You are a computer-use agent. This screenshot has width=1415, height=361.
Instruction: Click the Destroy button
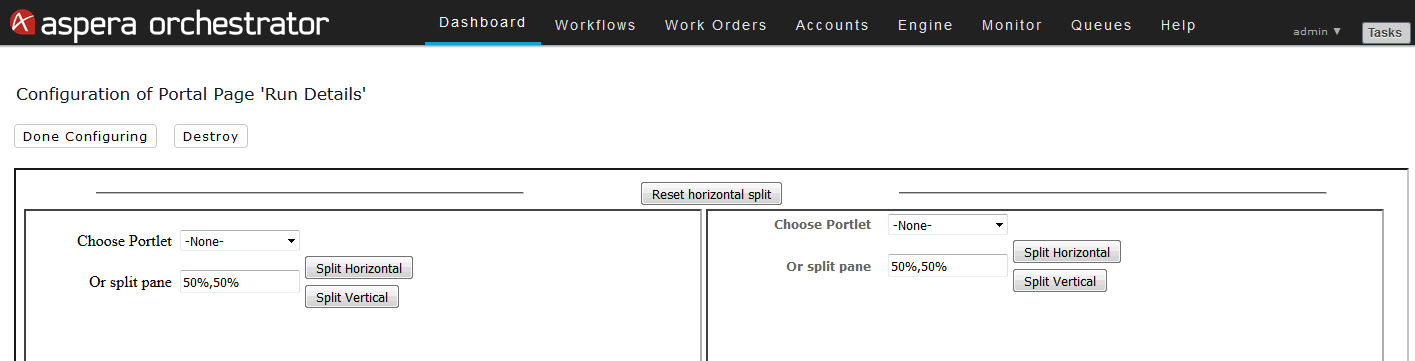(x=210, y=136)
